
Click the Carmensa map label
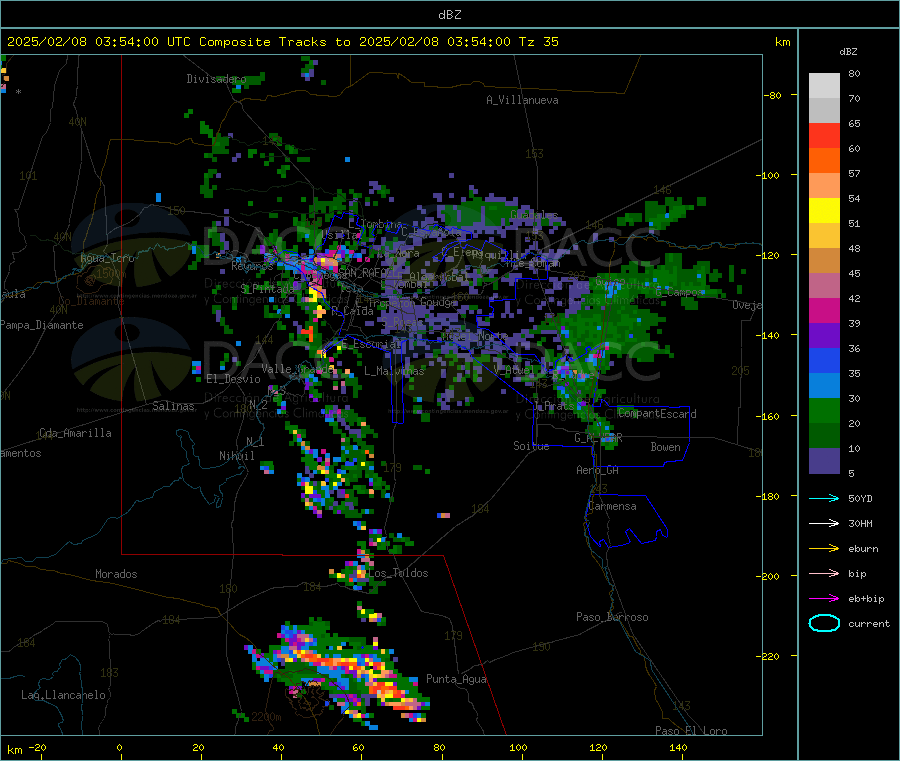pyautogui.click(x=612, y=506)
